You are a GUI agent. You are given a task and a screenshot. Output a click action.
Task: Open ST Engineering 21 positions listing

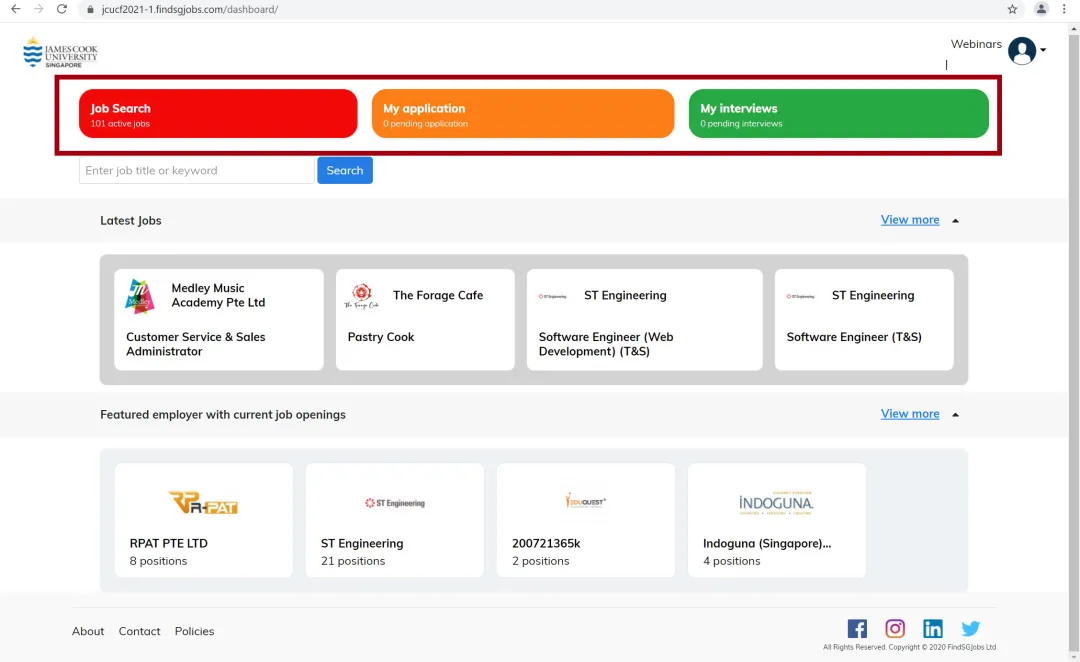pos(395,520)
